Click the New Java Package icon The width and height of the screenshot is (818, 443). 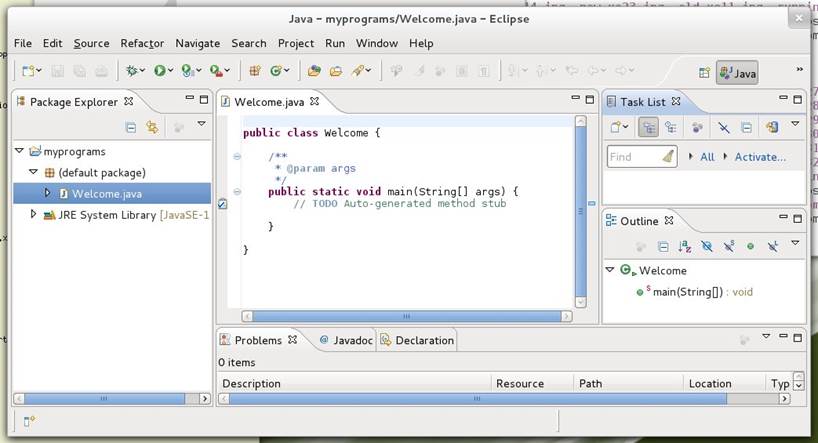(x=255, y=71)
